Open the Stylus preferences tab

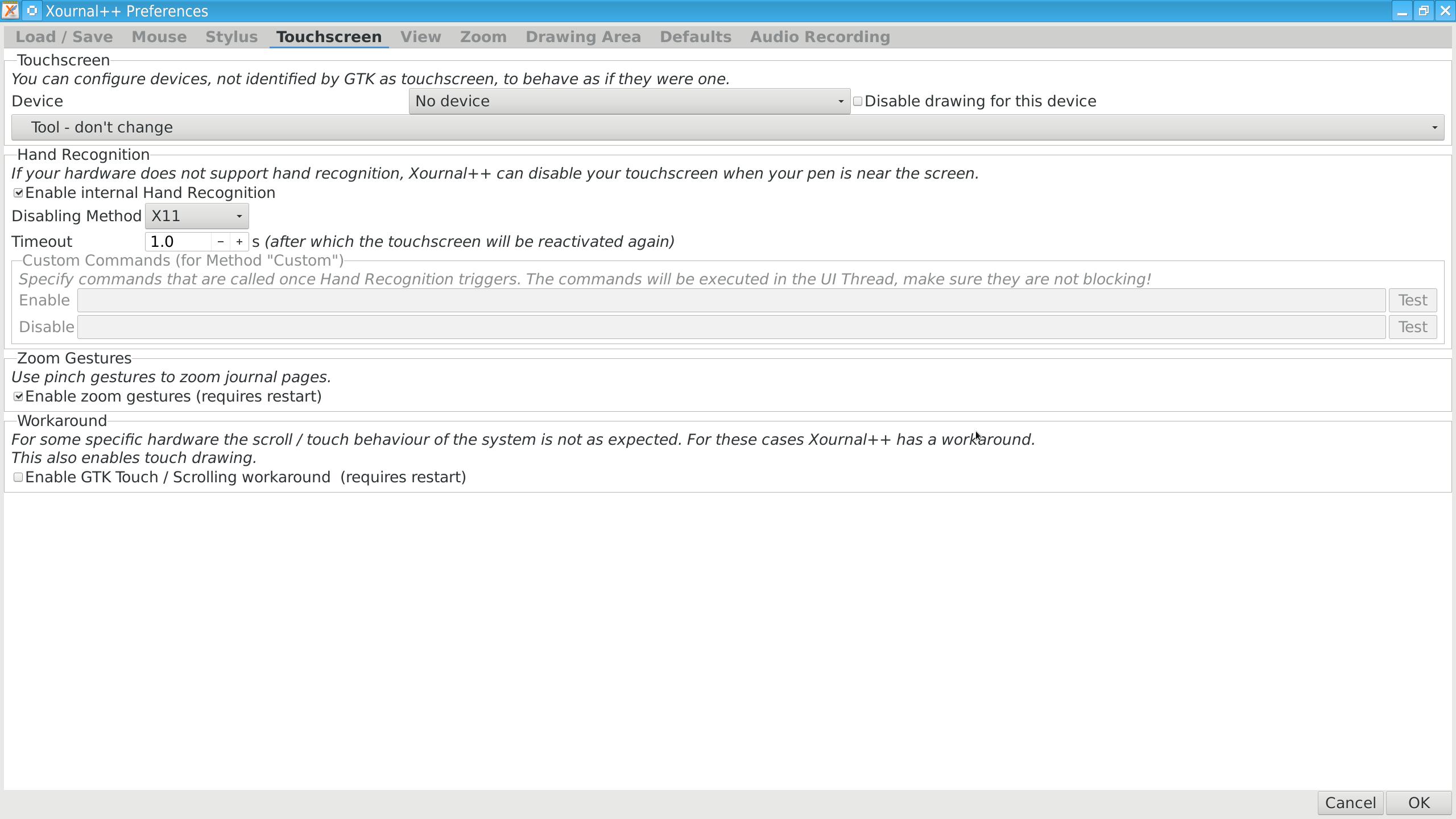[x=231, y=36]
